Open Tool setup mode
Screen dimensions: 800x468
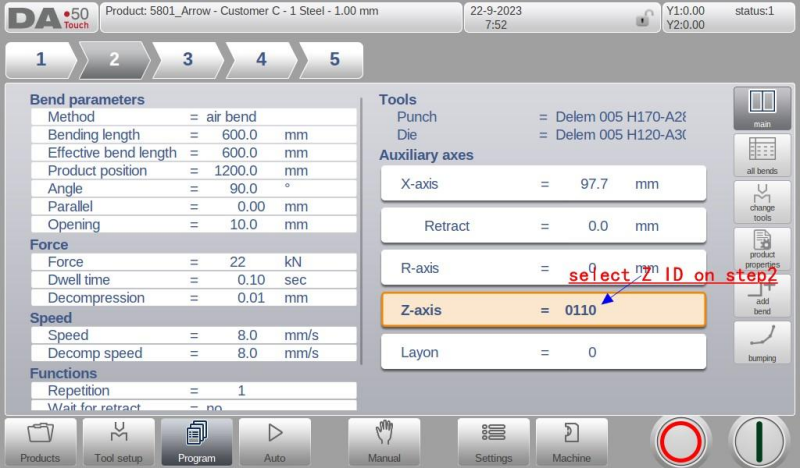[118, 442]
